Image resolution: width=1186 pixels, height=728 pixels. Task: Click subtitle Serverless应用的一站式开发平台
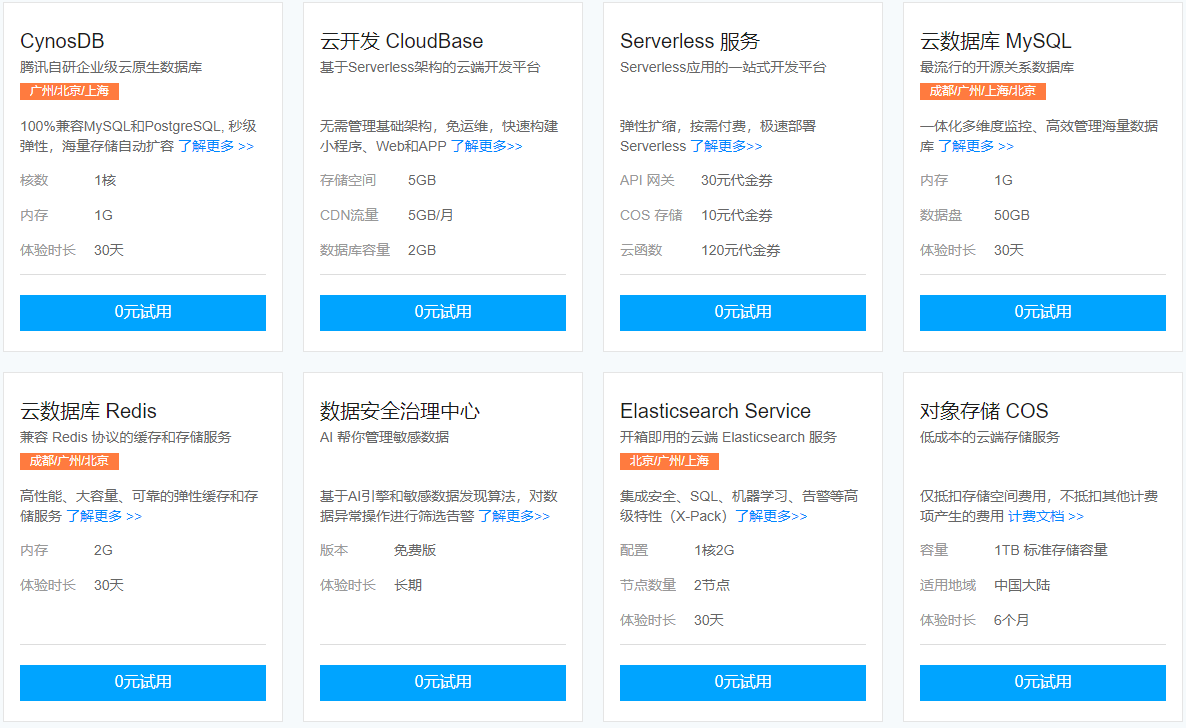(723, 67)
